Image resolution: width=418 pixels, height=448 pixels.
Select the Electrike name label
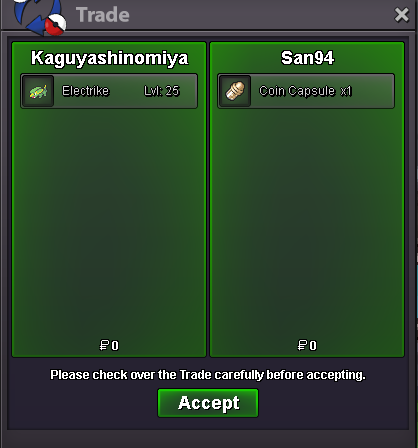tap(86, 91)
